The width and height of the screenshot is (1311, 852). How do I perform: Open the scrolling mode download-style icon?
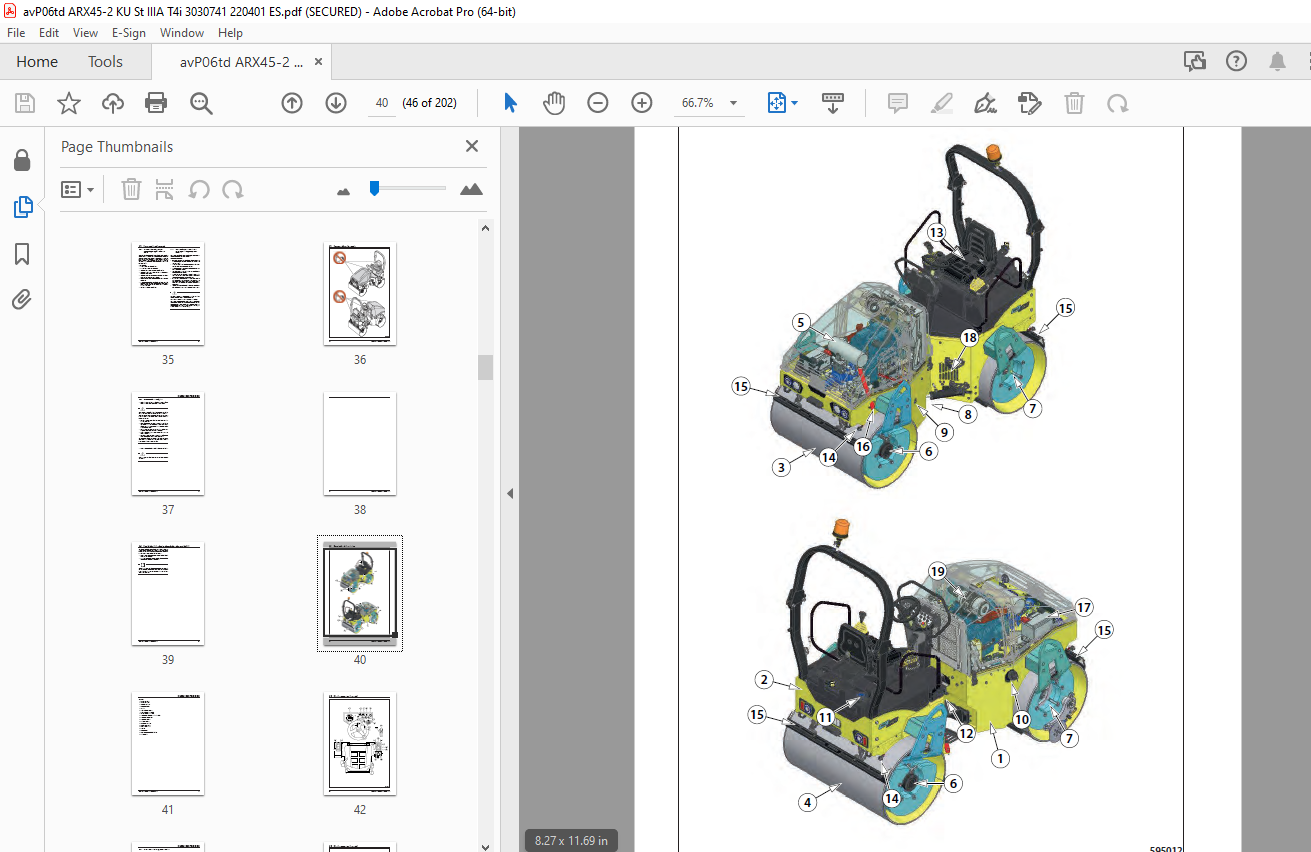tap(833, 103)
